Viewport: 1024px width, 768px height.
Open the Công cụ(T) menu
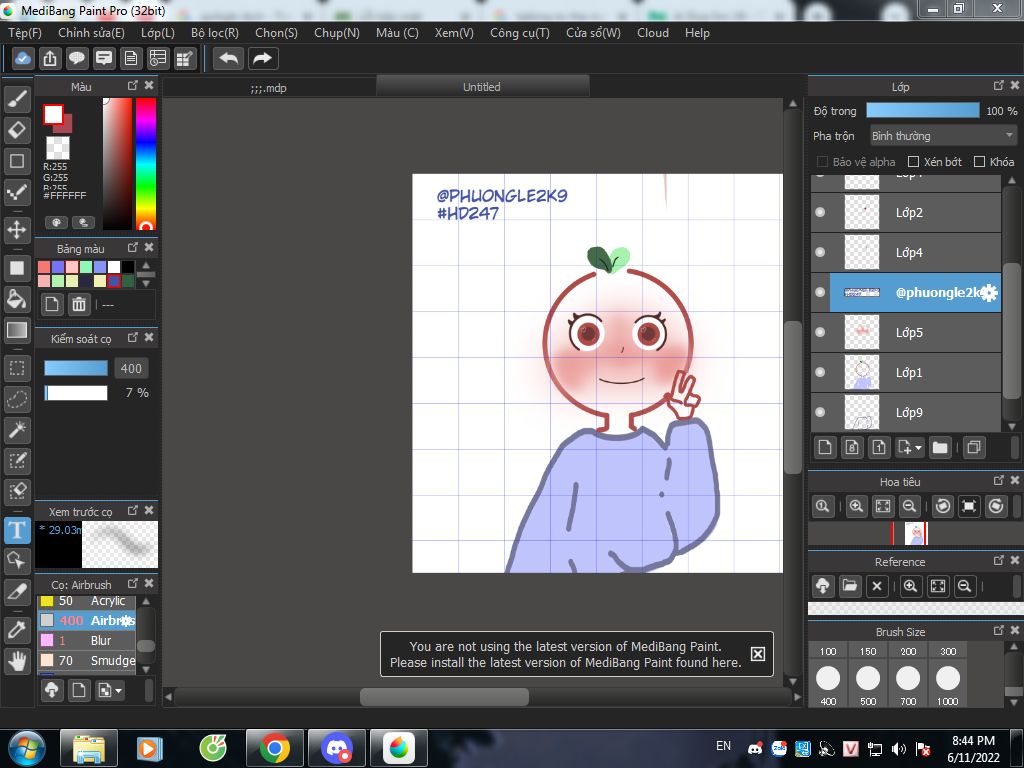[520, 33]
